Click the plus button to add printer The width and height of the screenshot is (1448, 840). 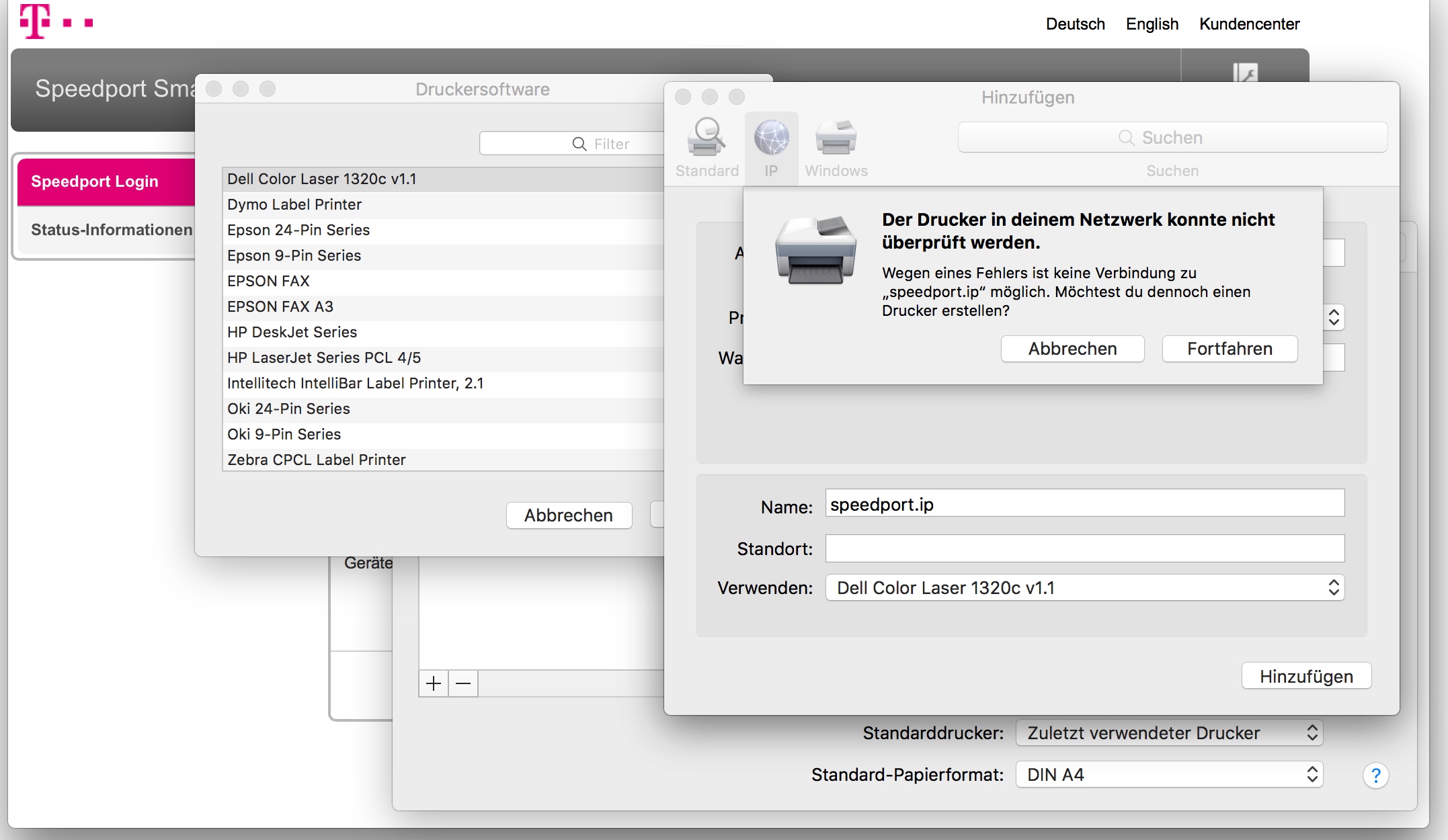pos(434,683)
